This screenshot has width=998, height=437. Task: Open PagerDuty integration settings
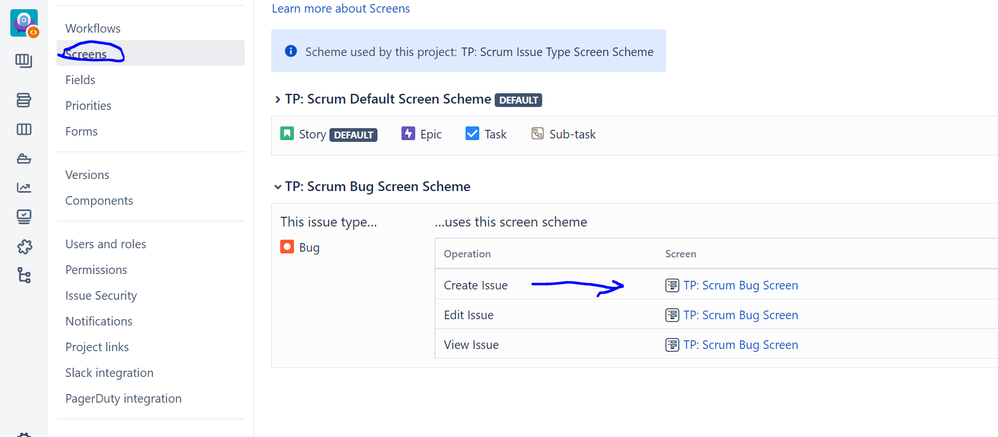(x=123, y=399)
